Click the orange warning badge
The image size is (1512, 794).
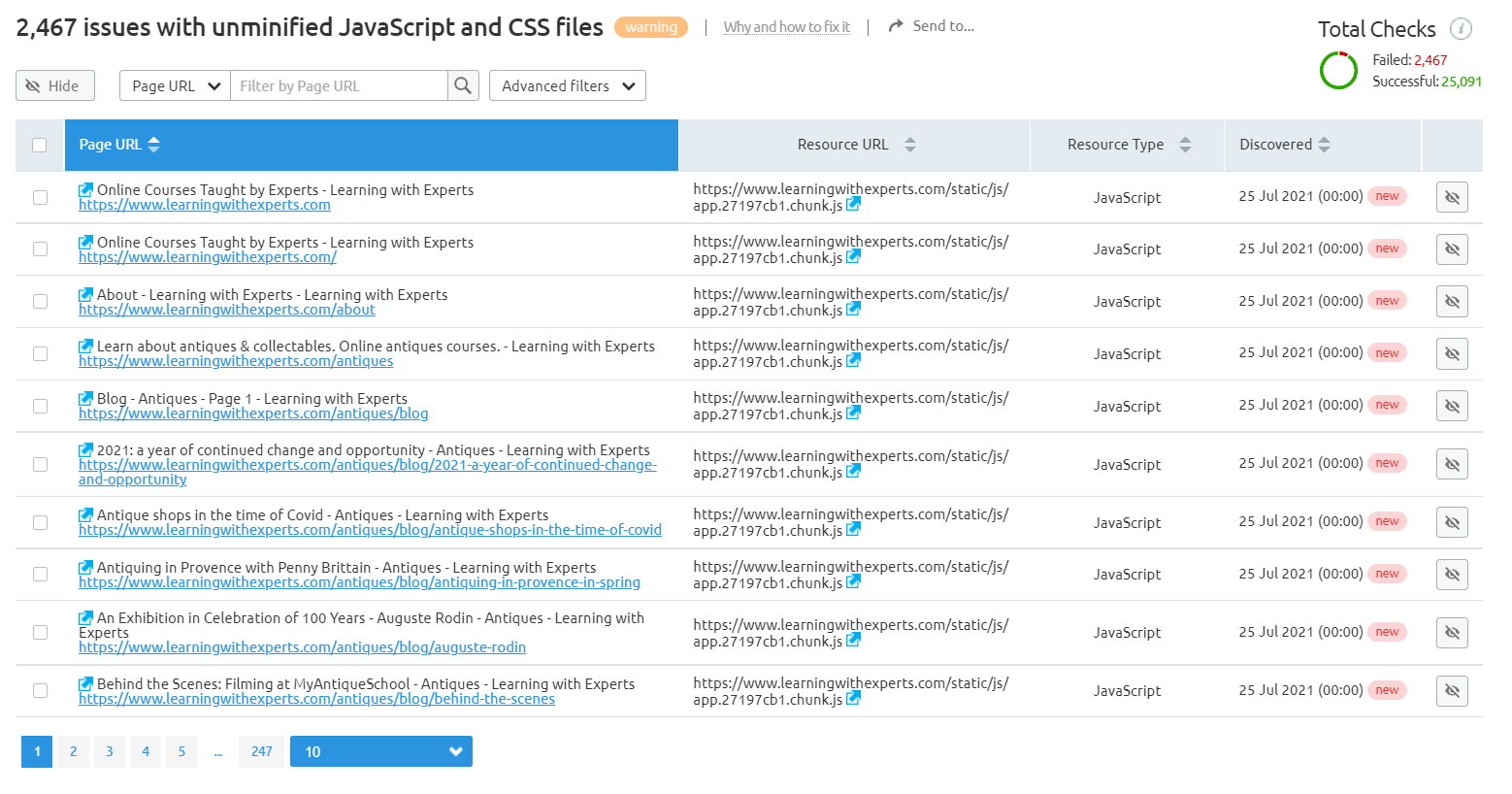(651, 27)
